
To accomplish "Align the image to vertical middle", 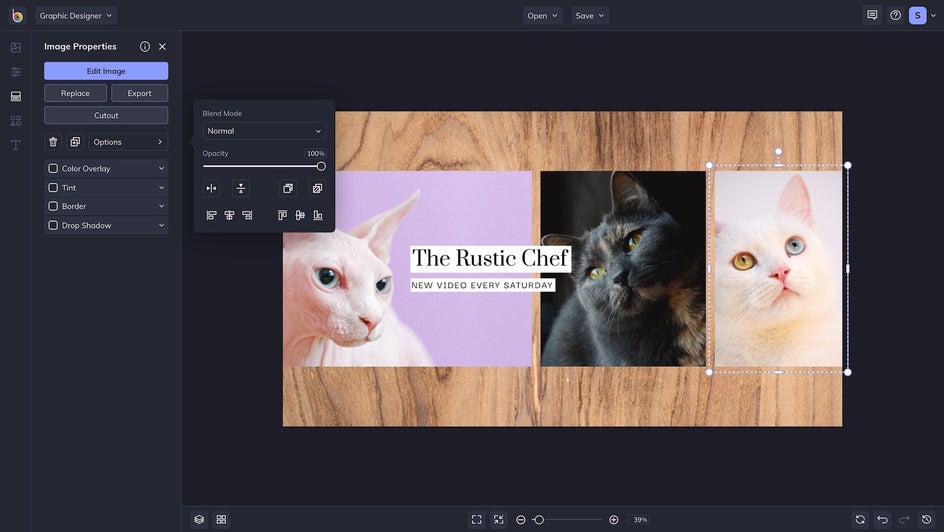I will [x=300, y=215].
